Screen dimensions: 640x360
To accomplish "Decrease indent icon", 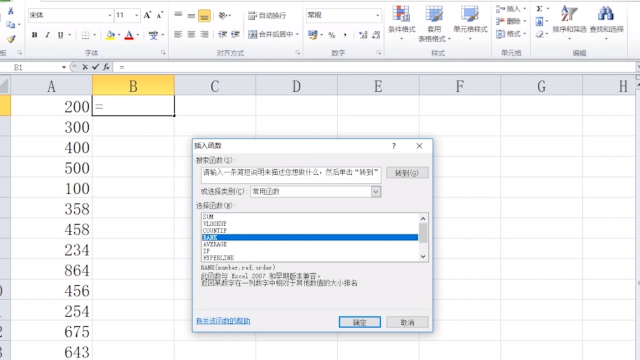I will [222, 35].
